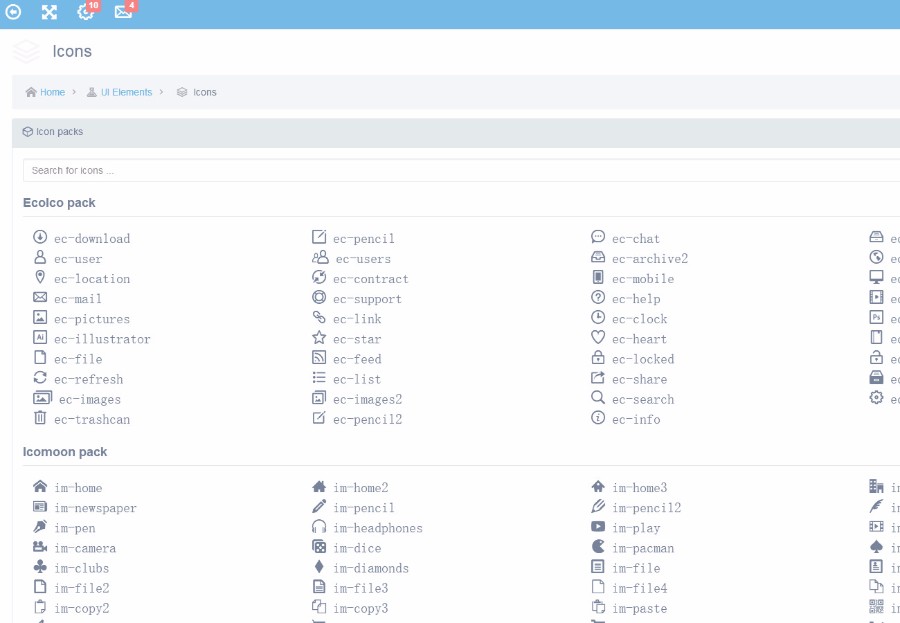Select the ec-link chain icon
The image size is (900, 623).
319,317
